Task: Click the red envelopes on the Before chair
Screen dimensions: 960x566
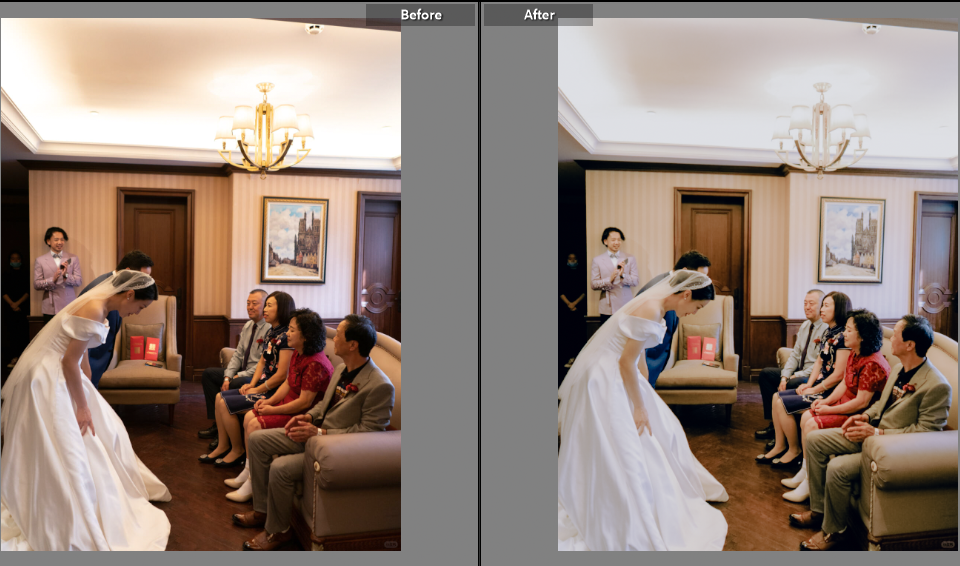Action: [144, 348]
